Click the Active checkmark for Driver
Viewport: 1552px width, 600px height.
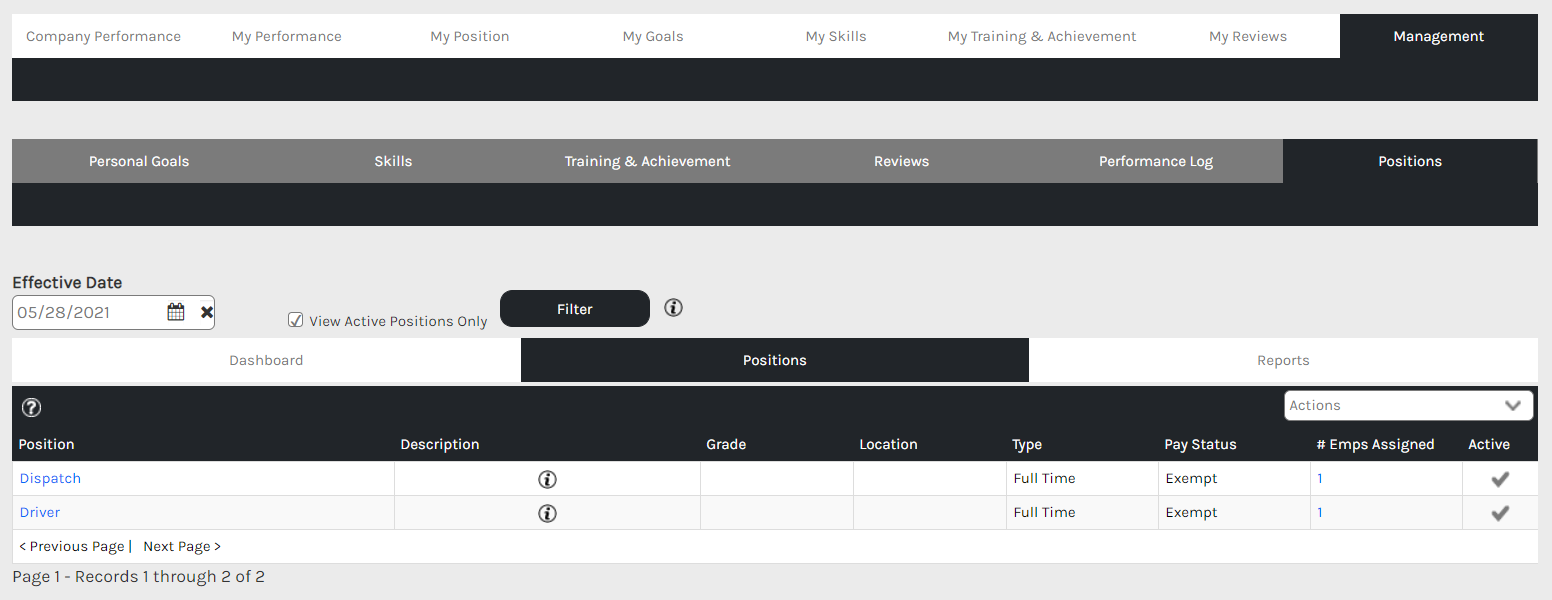point(1499,513)
